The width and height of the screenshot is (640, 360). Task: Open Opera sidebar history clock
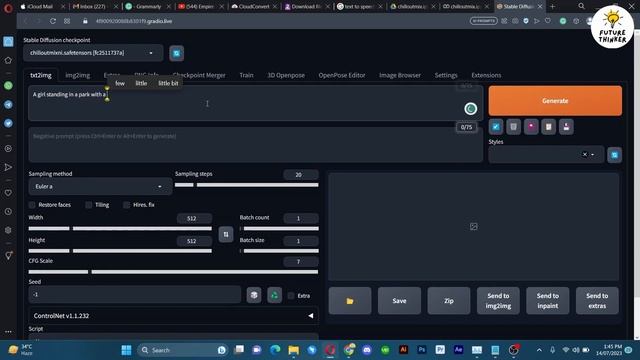[8, 211]
